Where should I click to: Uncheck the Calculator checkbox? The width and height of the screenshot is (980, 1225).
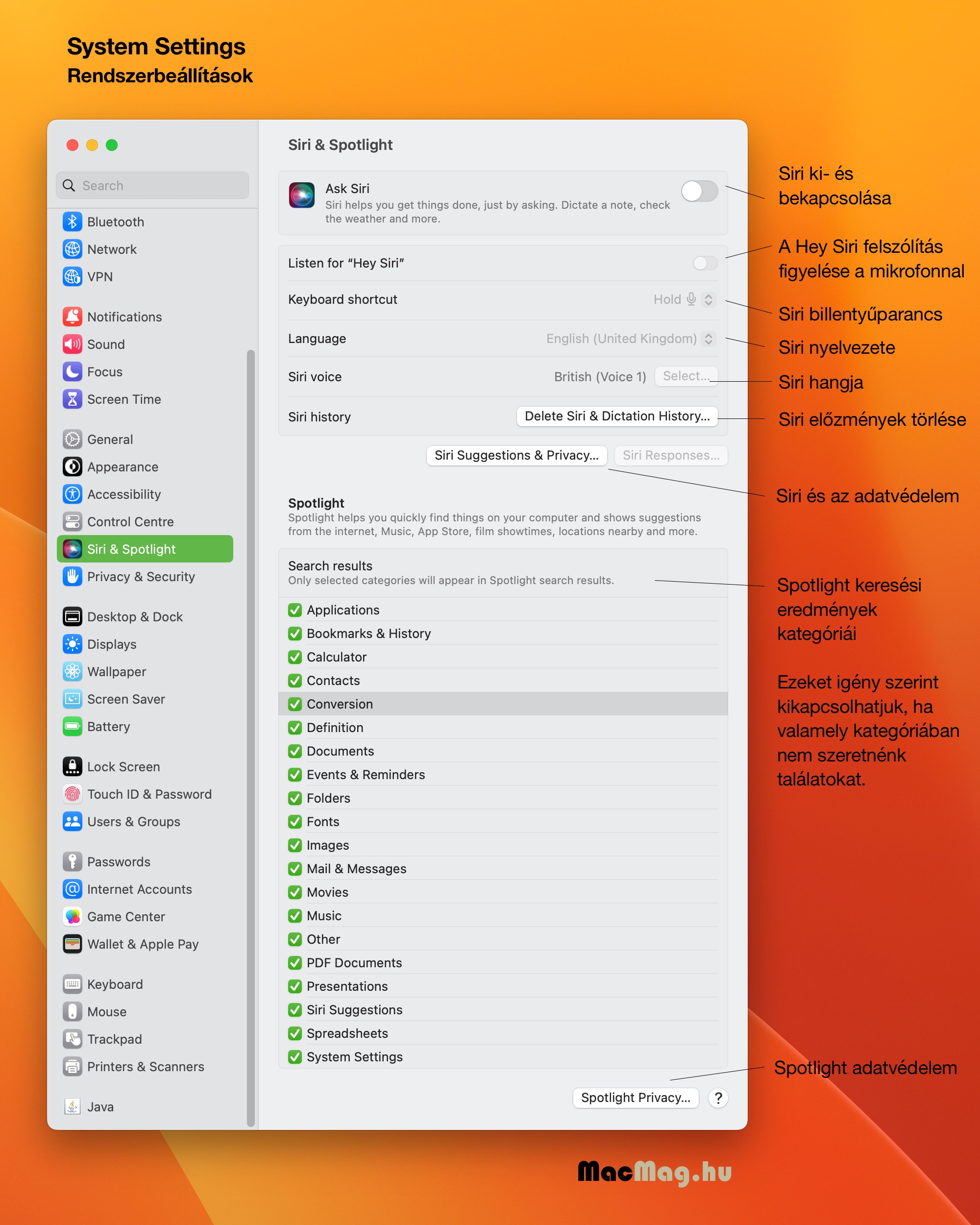(295, 657)
